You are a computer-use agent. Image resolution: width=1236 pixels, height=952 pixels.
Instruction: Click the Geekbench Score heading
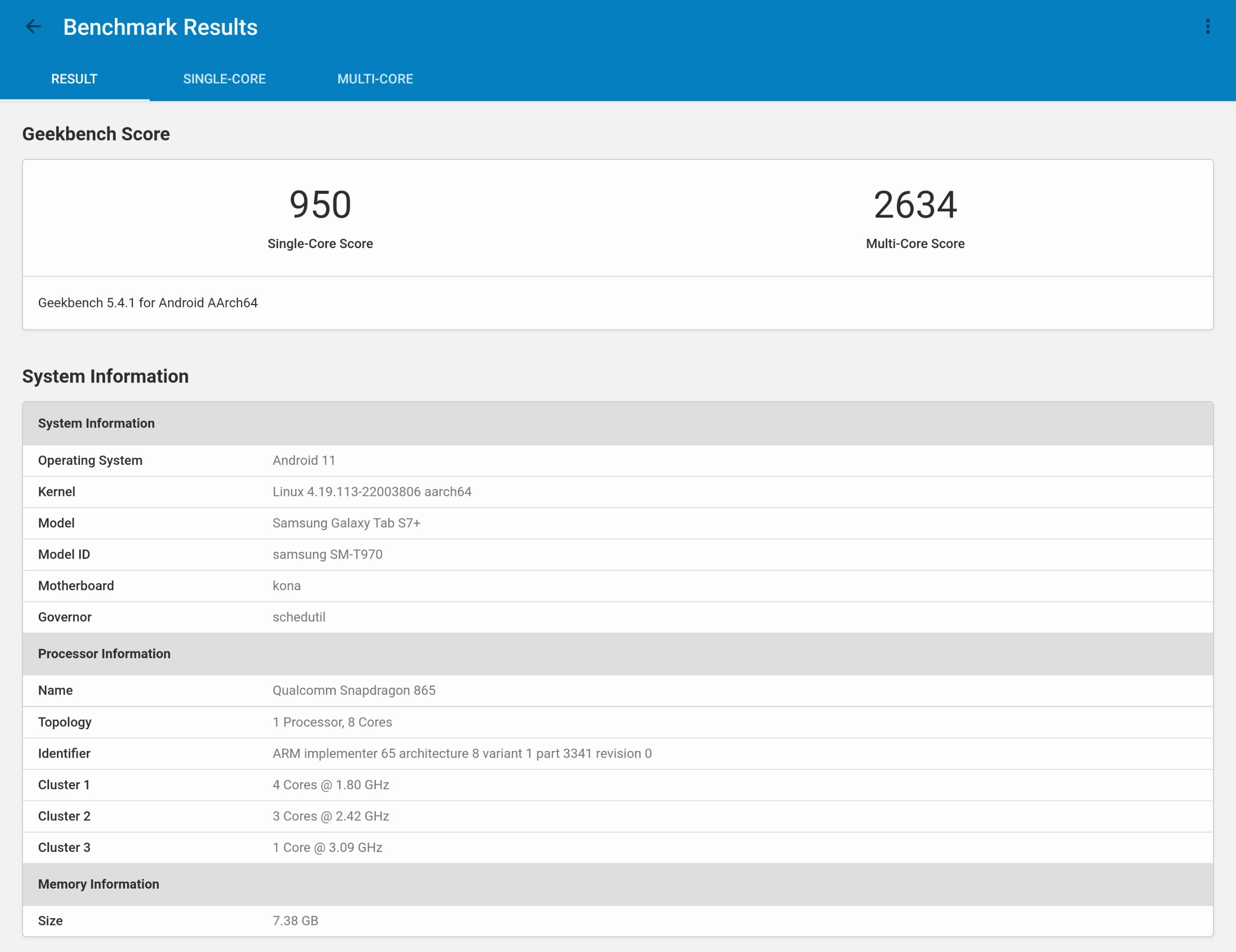pyautogui.click(x=96, y=133)
